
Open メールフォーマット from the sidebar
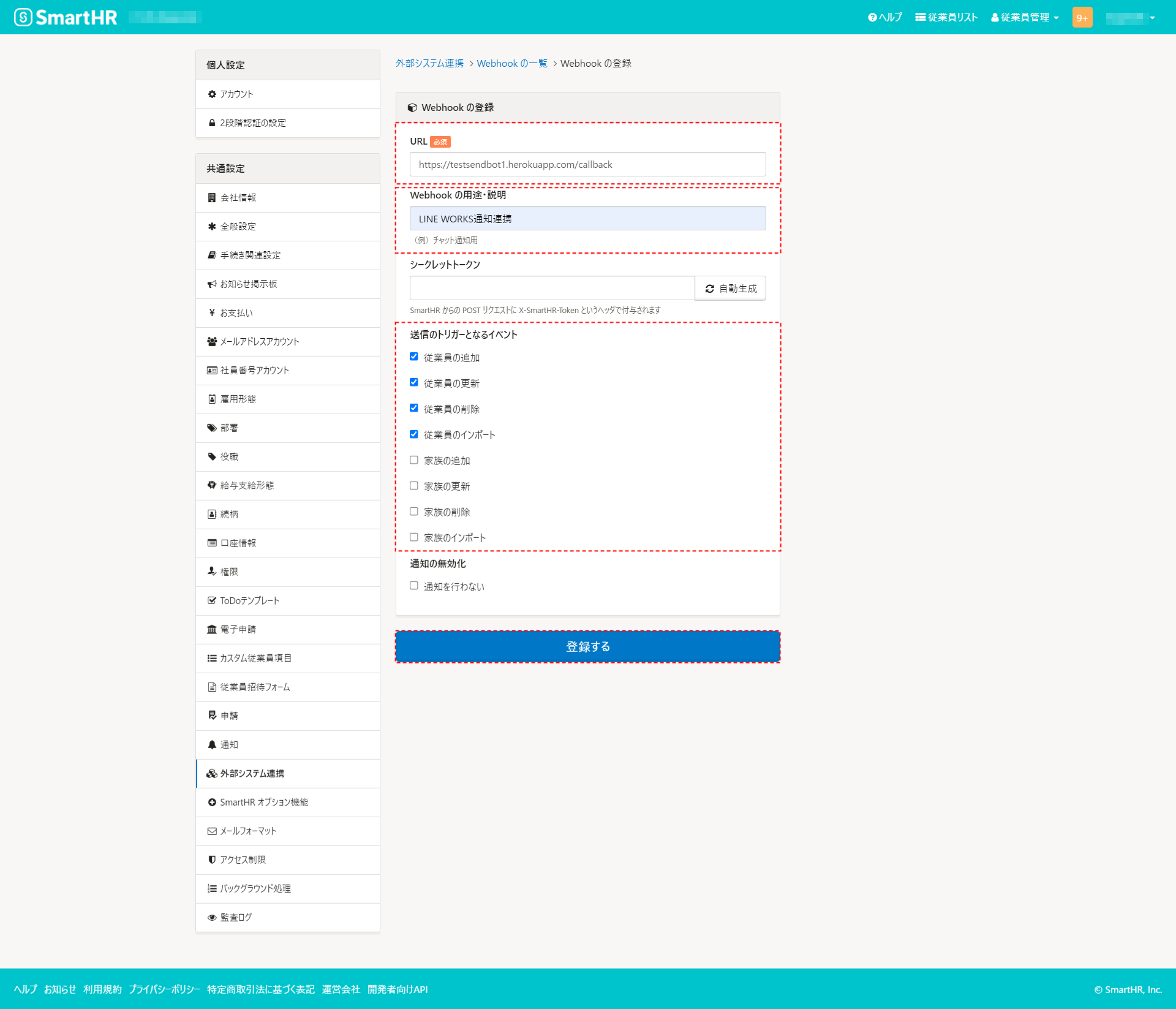pos(249,831)
